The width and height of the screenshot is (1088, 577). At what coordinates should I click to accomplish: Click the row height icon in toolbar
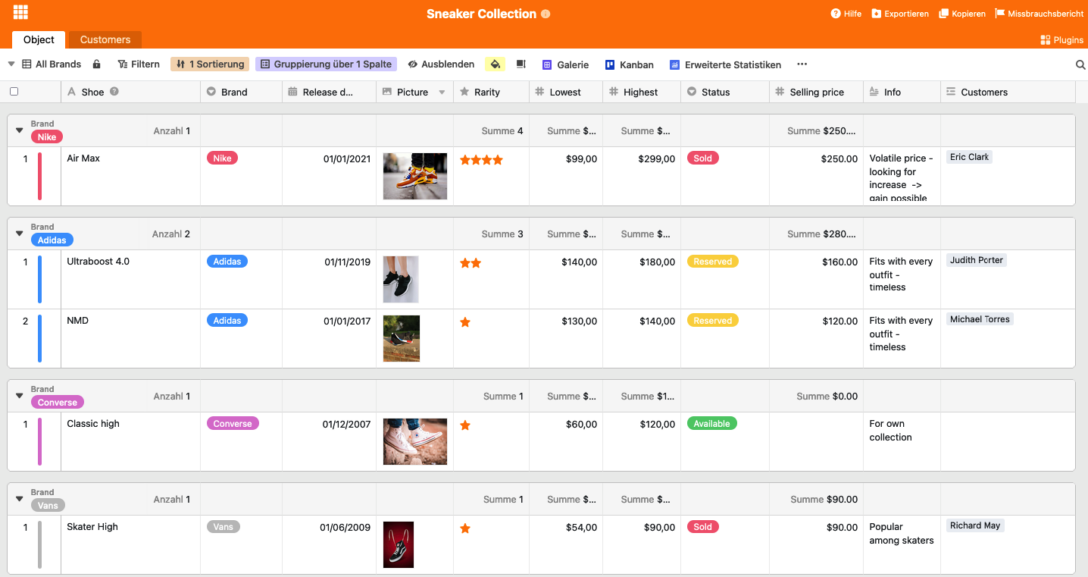521,64
